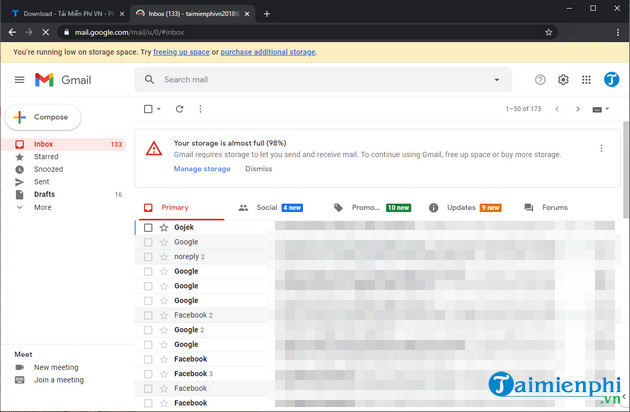The height and width of the screenshot is (412, 630).
Task: Click the search magnifier icon
Action: (149, 80)
